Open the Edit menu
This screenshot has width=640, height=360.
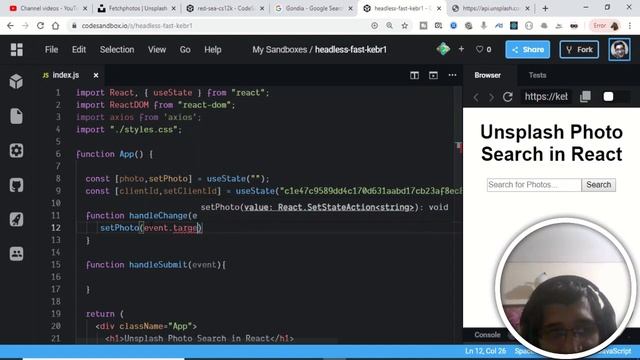79,49
